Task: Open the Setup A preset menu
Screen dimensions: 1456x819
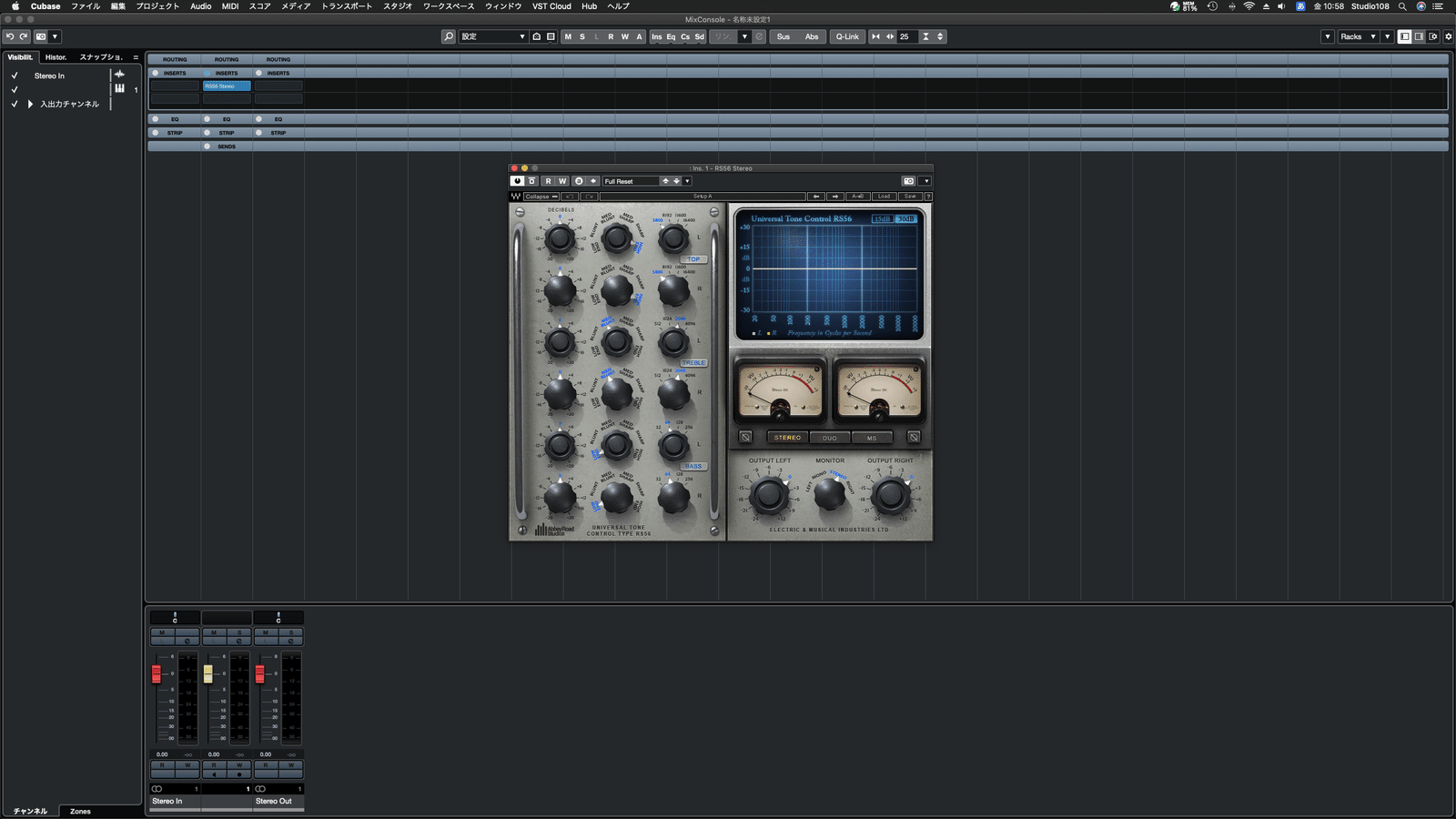Action: coord(703,197)
